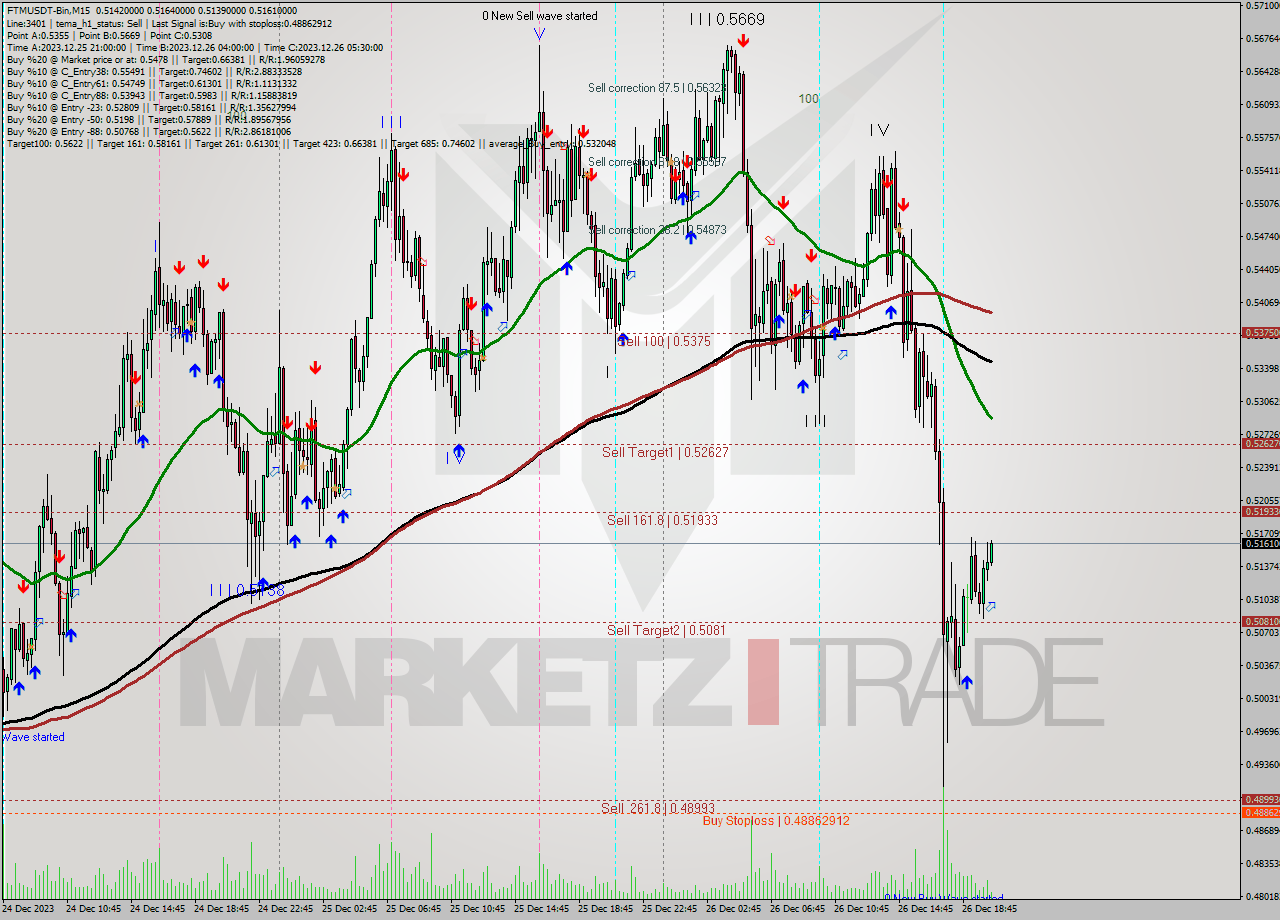
Task: Click the 'Sell 161.8 | 0.51933' label
Action: coord(662,521)
